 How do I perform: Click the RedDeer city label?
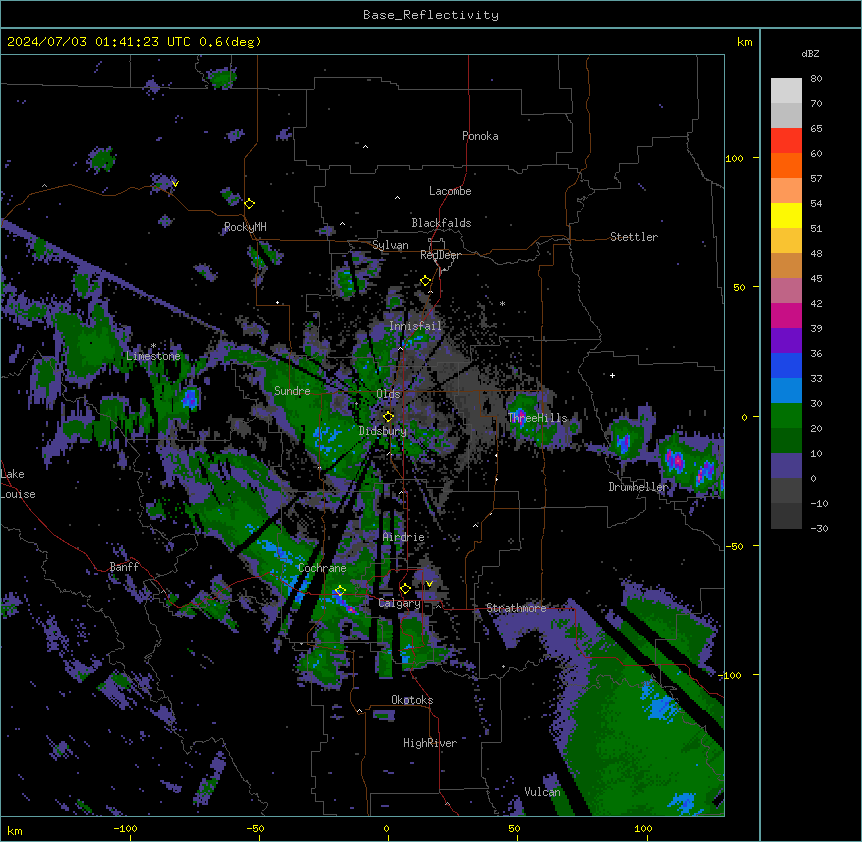point(440,255)
